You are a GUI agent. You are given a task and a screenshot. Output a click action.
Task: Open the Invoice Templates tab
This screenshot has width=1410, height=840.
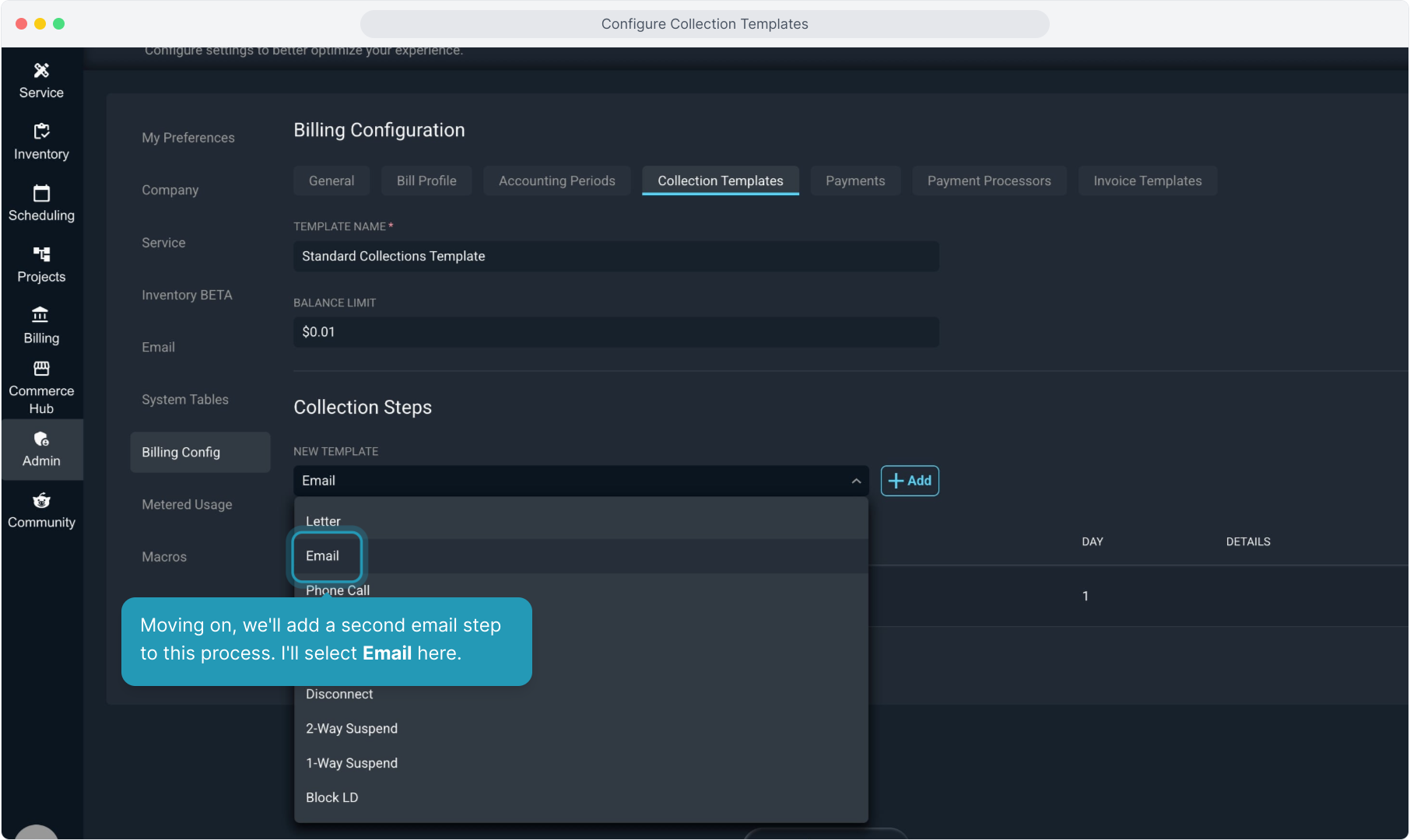click(x=1147, y=181)
